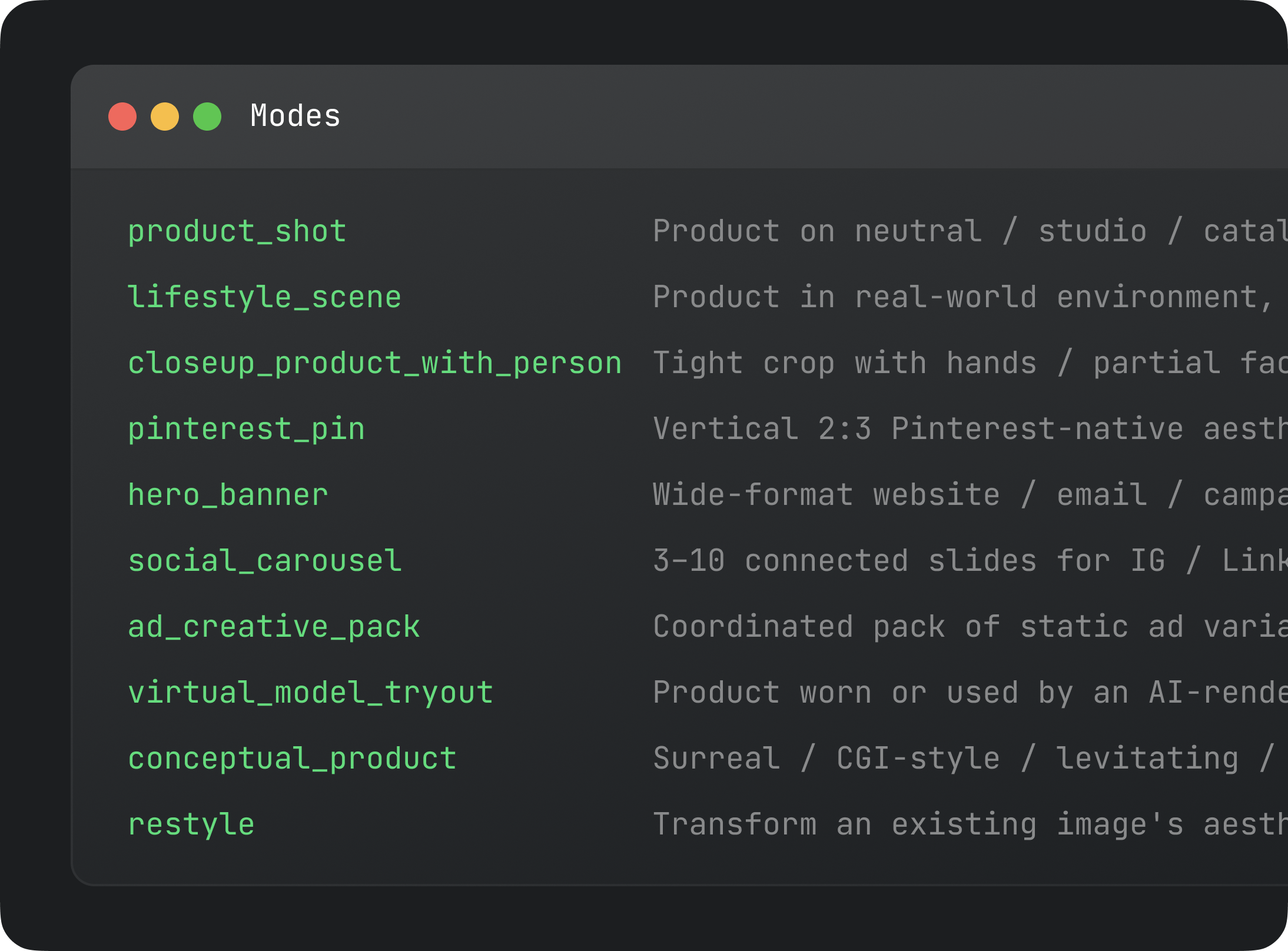
Task: Click closeup_product_with_person mode name
Action: (x=375, y=363)
